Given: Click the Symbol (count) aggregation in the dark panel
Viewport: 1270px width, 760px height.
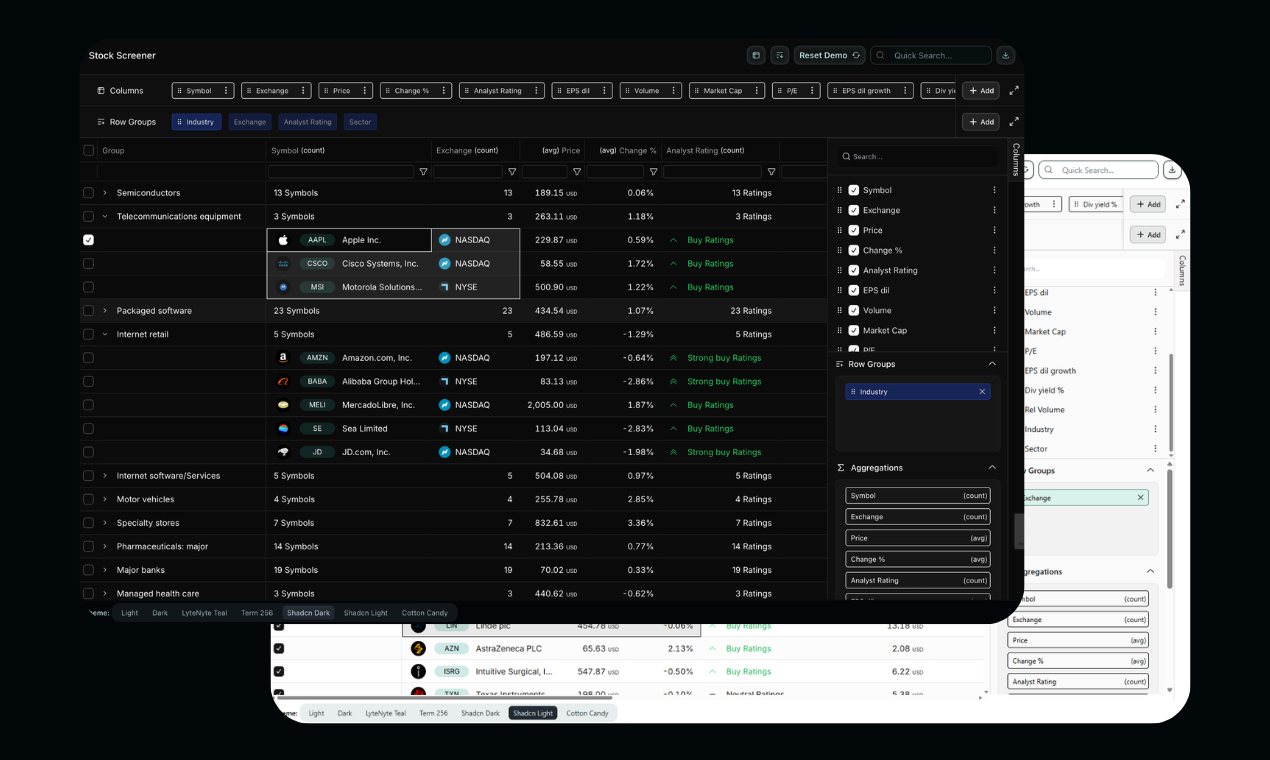Looking at the screenshot, I should 918,496.
